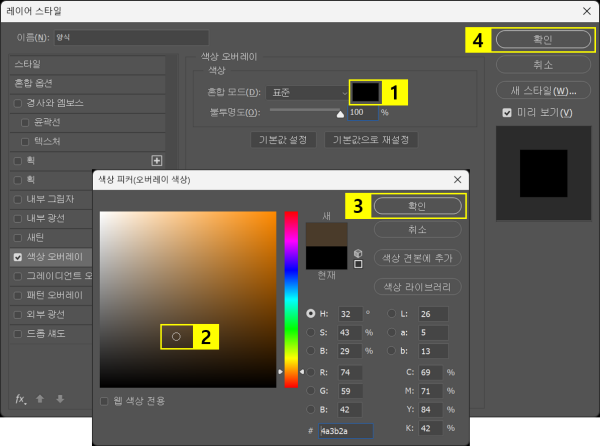Image resolution: width=600 pixels, height=446 pixels.
Task: Move effect down with down arrow icon
Action: tap(60, 399)
